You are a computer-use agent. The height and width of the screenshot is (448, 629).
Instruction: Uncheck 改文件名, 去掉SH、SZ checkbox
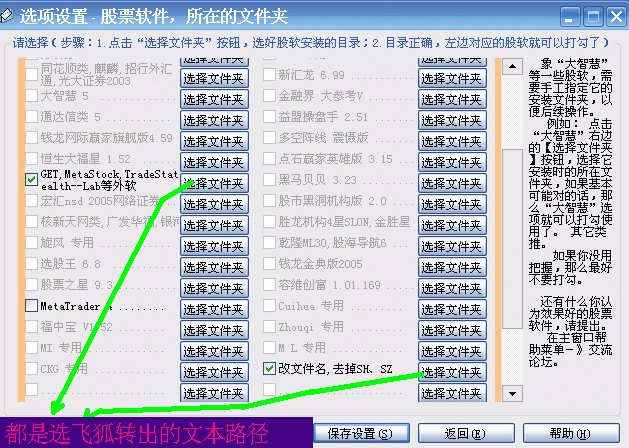click(x=269, y=368)
